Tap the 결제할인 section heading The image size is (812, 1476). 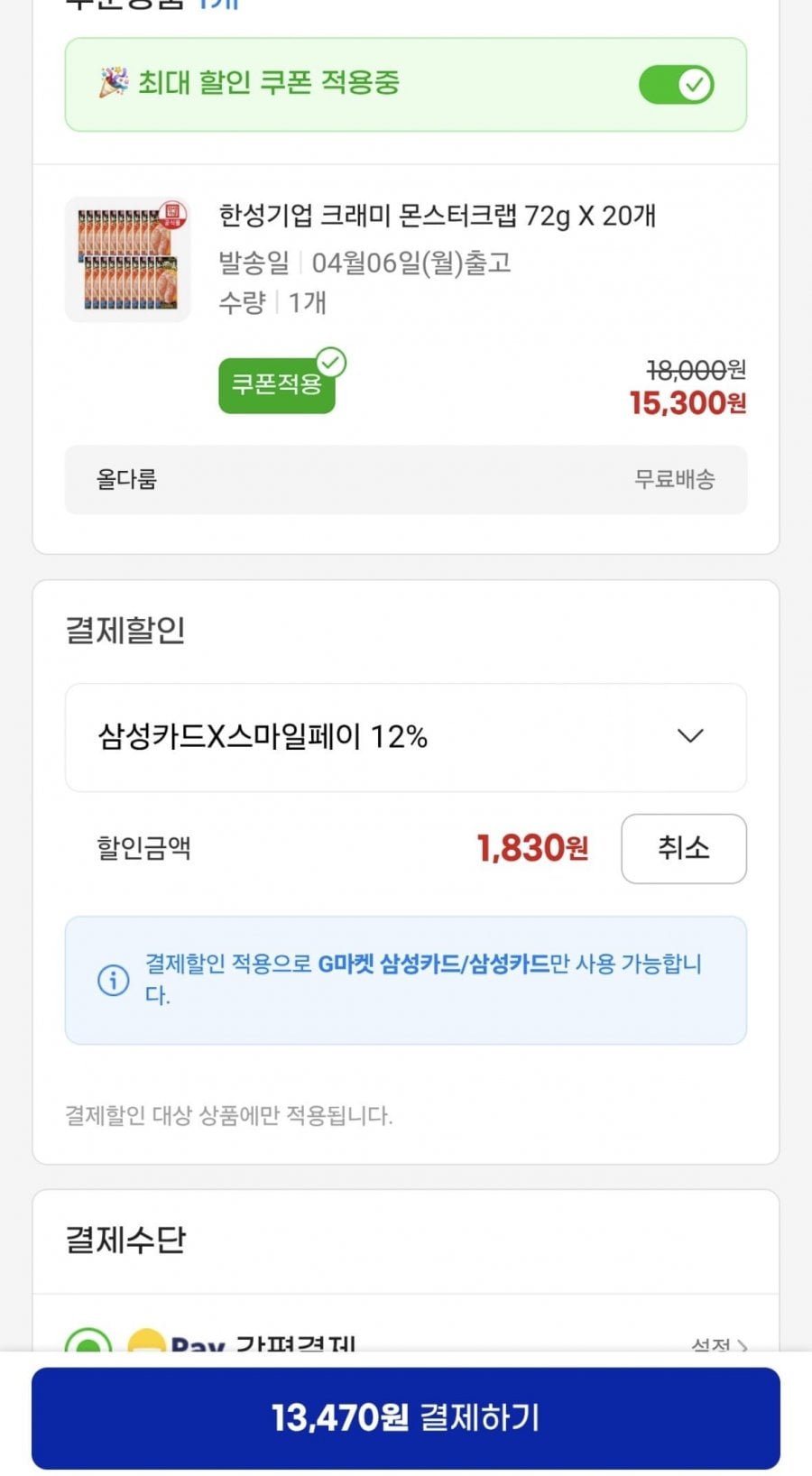tap(125, 630)
